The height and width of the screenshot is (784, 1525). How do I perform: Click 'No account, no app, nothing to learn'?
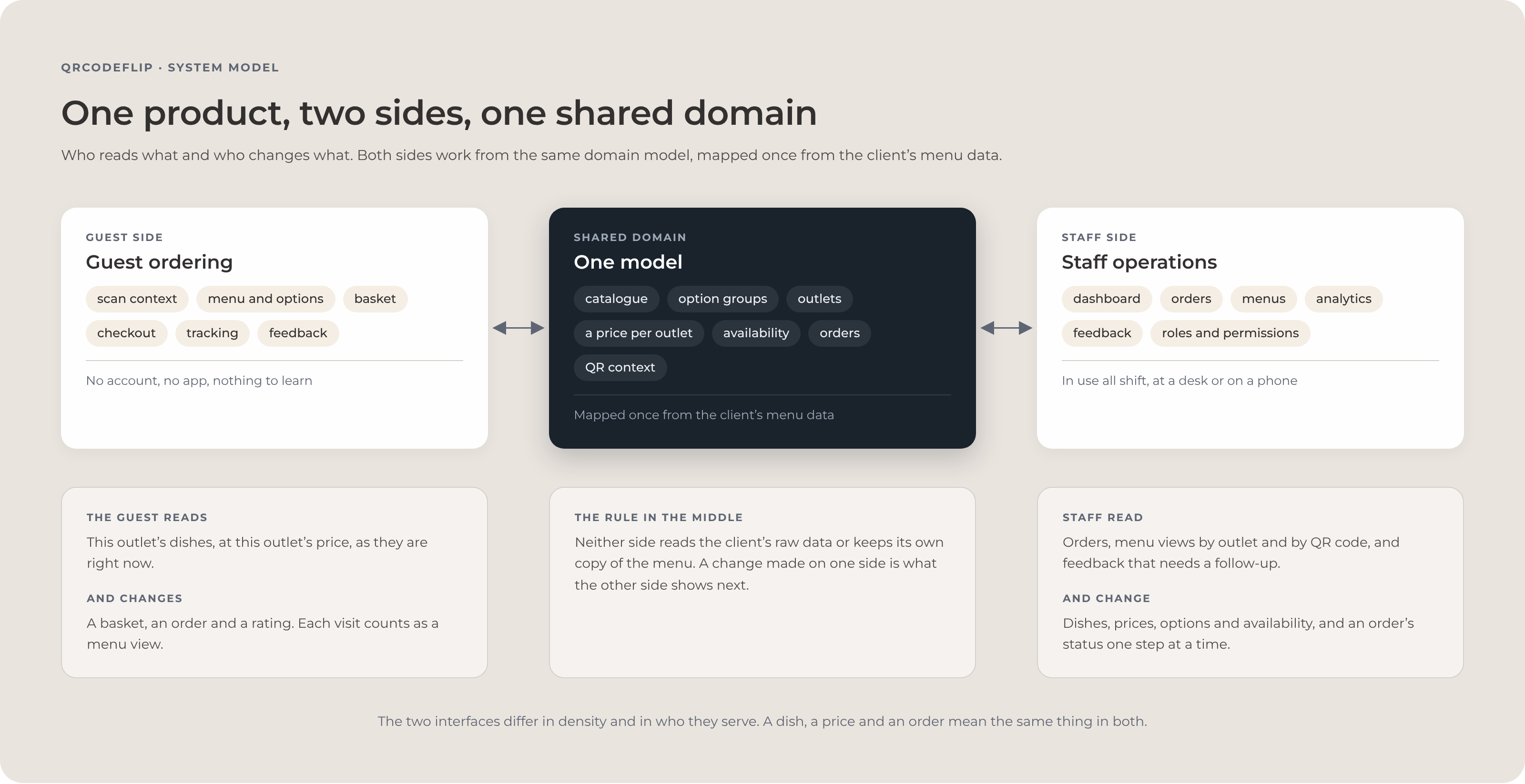(x=199, y=381)
